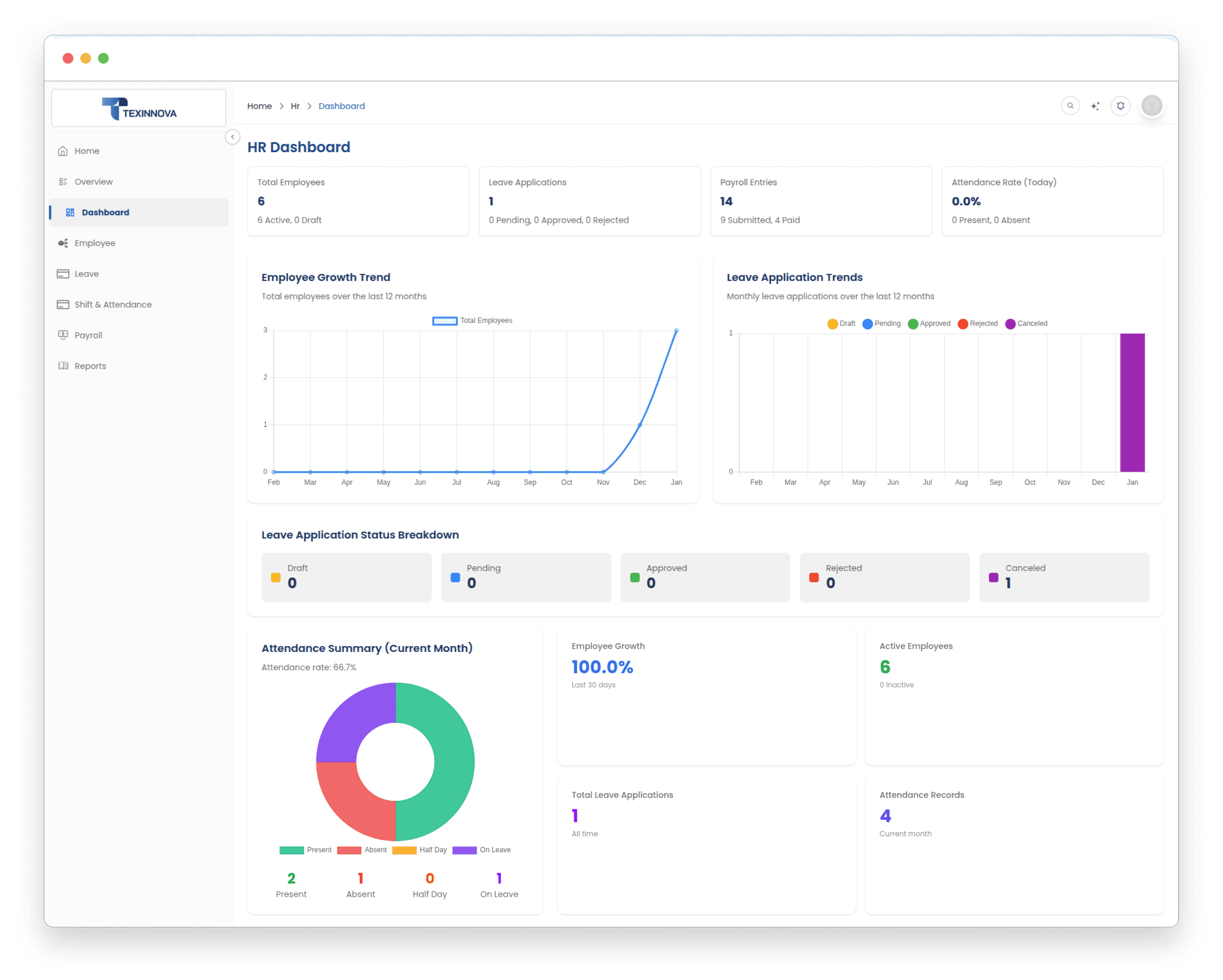The height and width of the screenshot is (980, 1223).
Task: Collapse the sidebar using the chevron
Action: tap(232, 137)
